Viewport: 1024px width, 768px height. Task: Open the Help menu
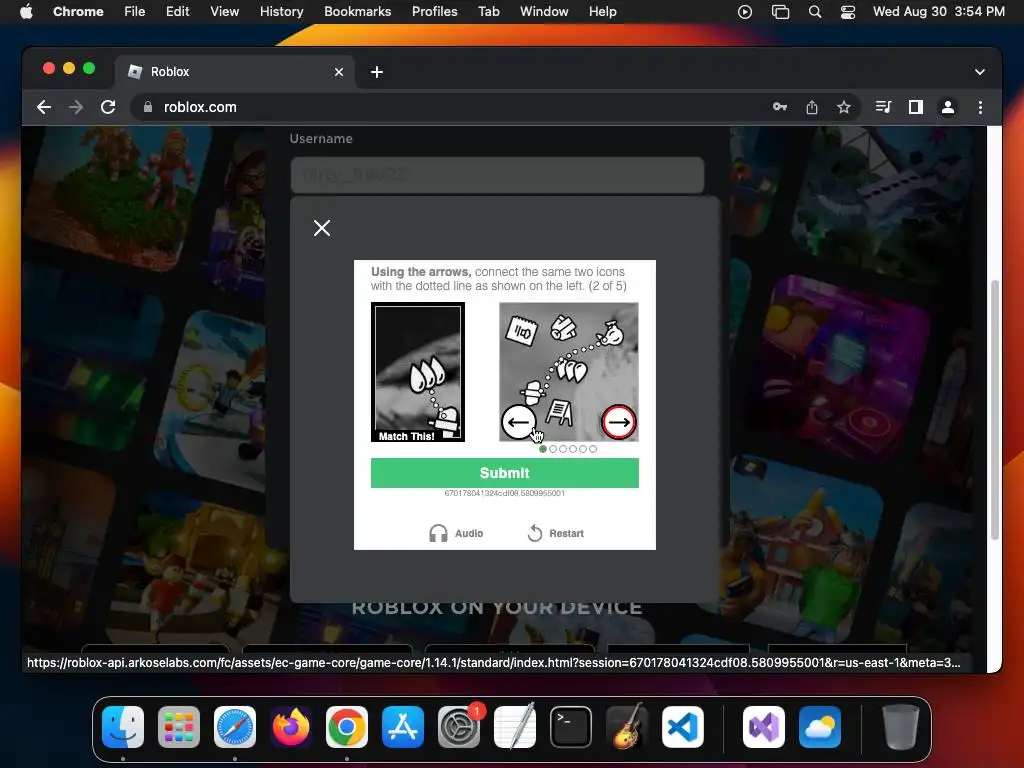coord(602,12)
